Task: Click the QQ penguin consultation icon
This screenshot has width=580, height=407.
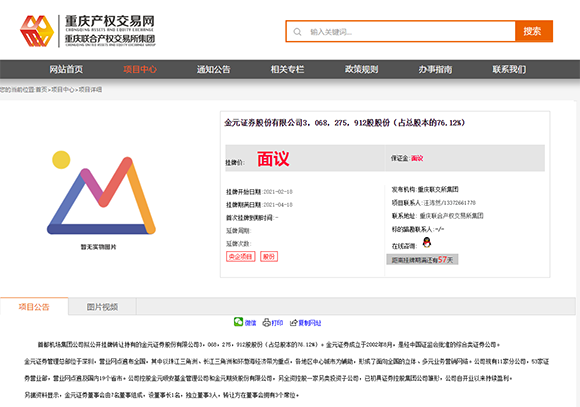Action: (x=427, y=243)
